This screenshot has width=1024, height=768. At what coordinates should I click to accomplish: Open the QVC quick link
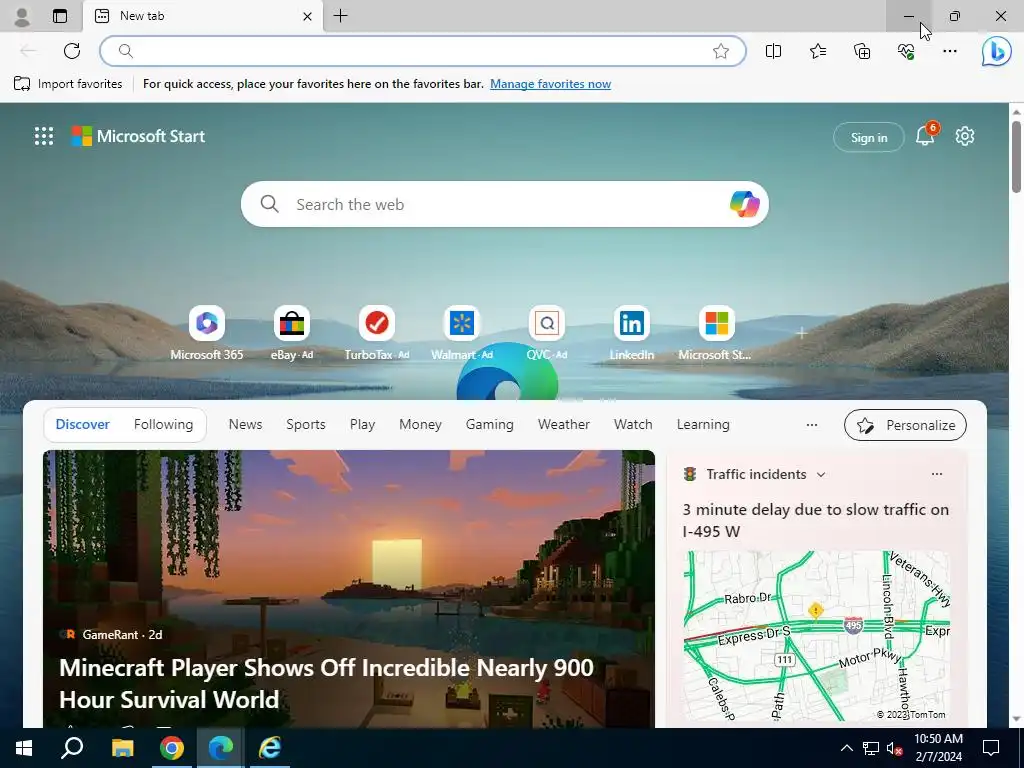547,333
